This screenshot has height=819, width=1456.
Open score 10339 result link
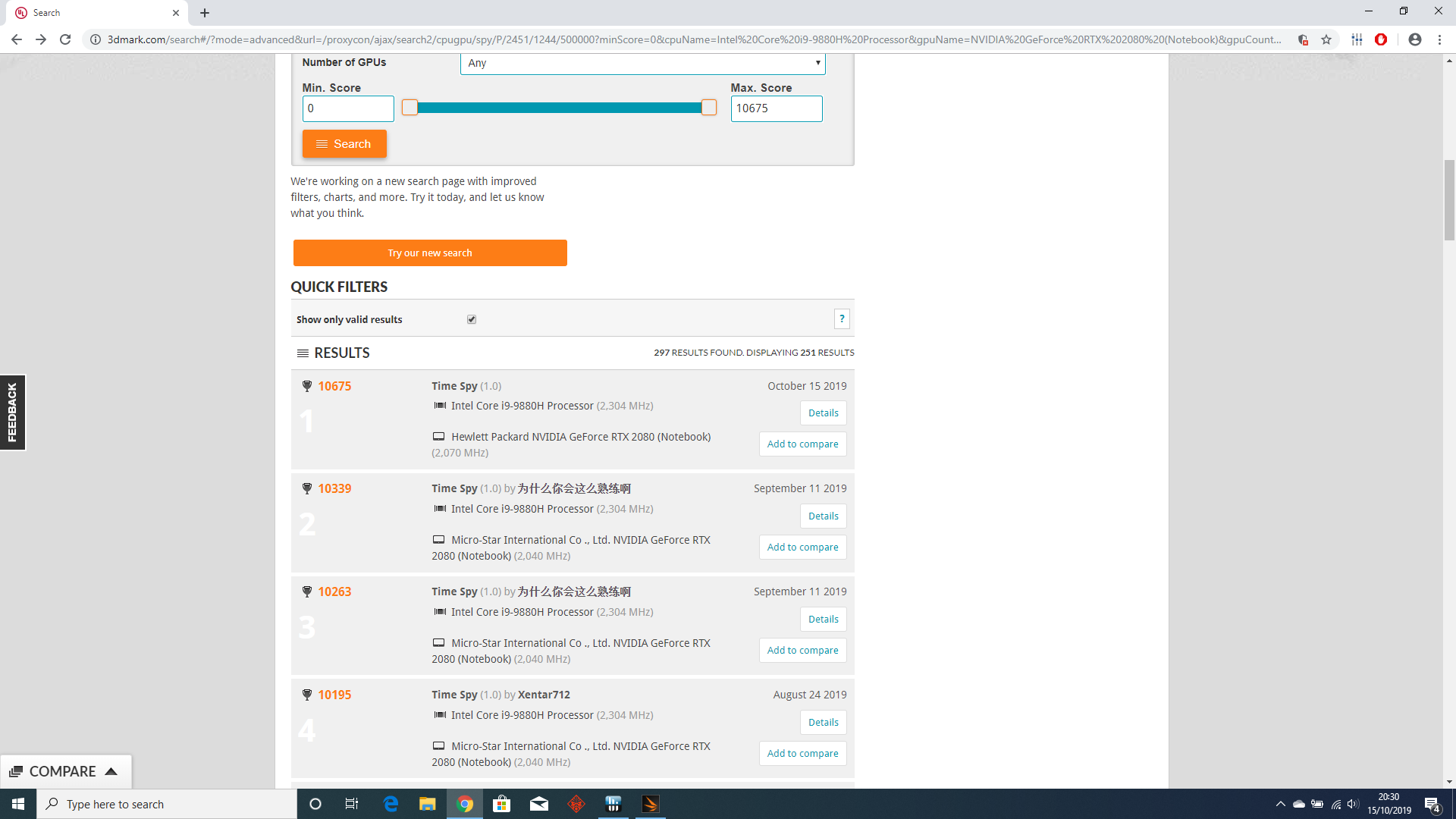tap(334, 488)
